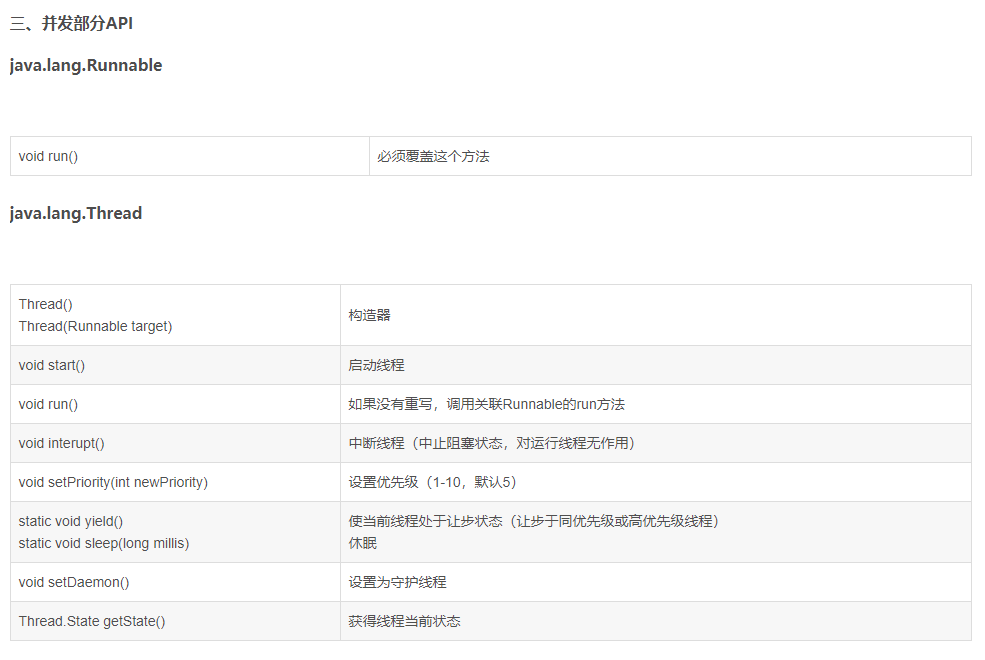Click the 必须覆盖这个方法 description cell
This screenshot has width=985, height=660.
[x=433, y=156]
